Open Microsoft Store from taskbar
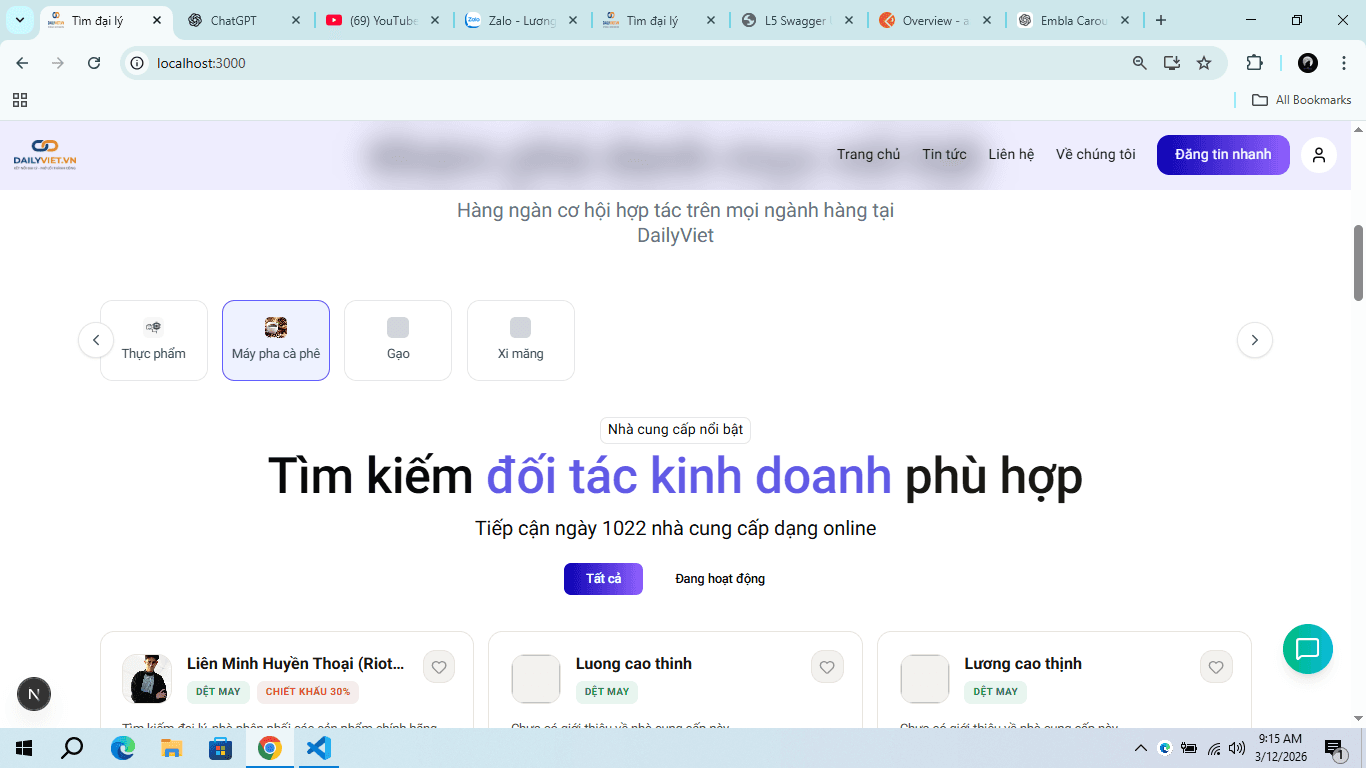 pos(221,748)
